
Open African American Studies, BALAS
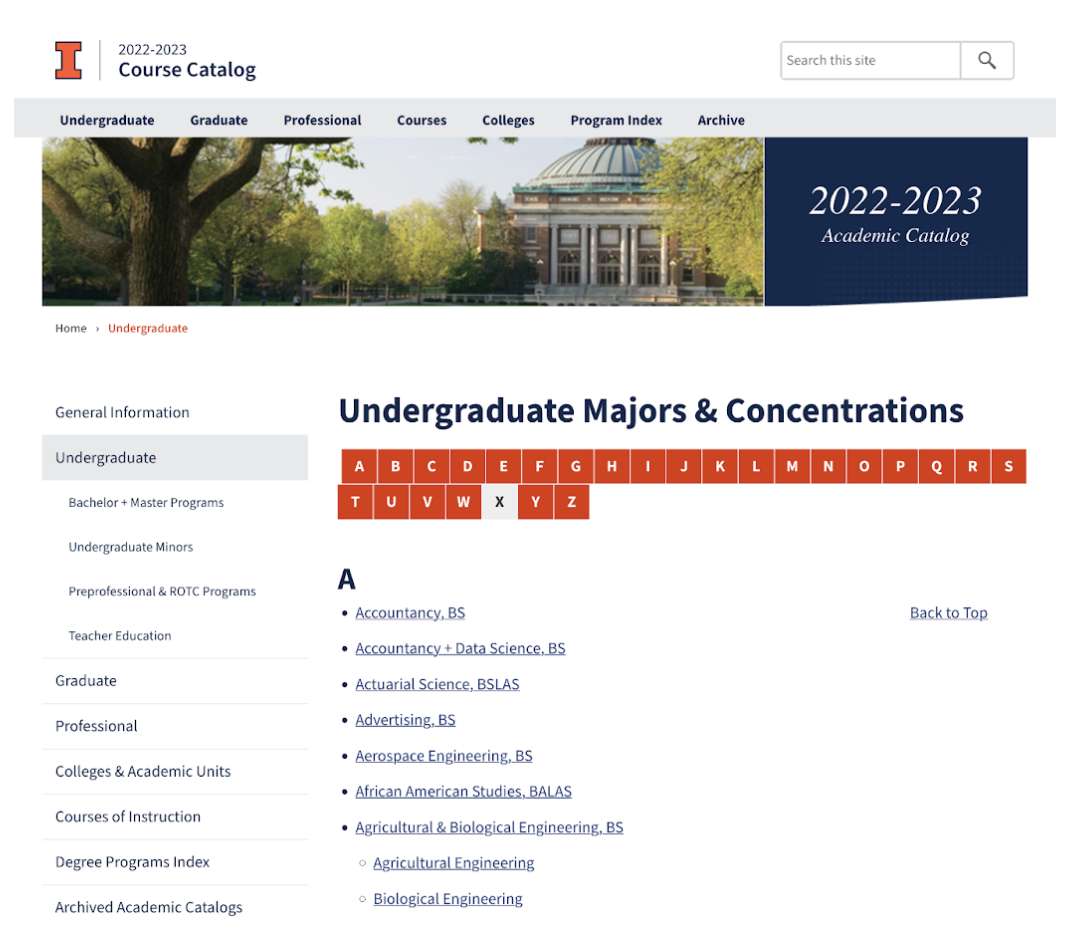coord(464,791)
